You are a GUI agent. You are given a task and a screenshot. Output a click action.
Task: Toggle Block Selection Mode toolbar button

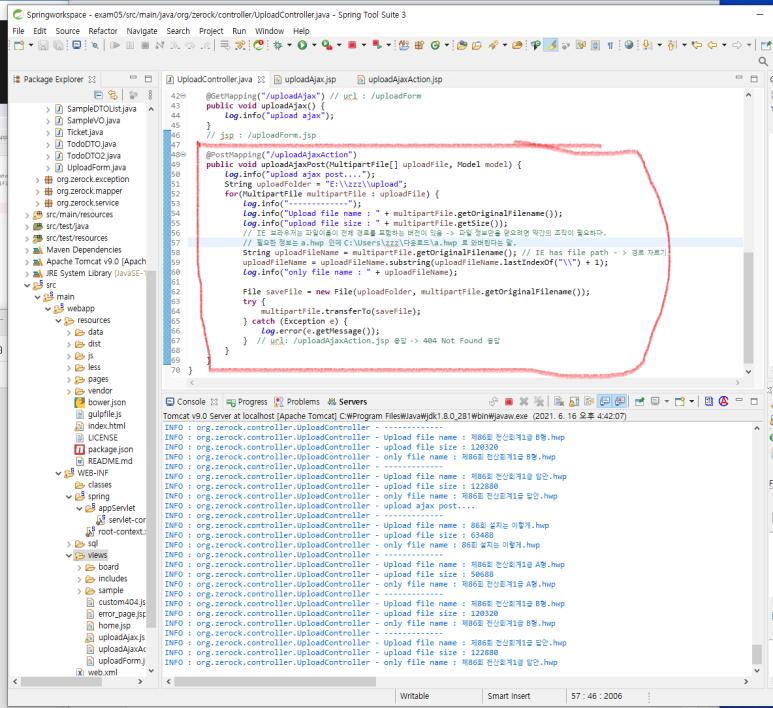point(596,45)
